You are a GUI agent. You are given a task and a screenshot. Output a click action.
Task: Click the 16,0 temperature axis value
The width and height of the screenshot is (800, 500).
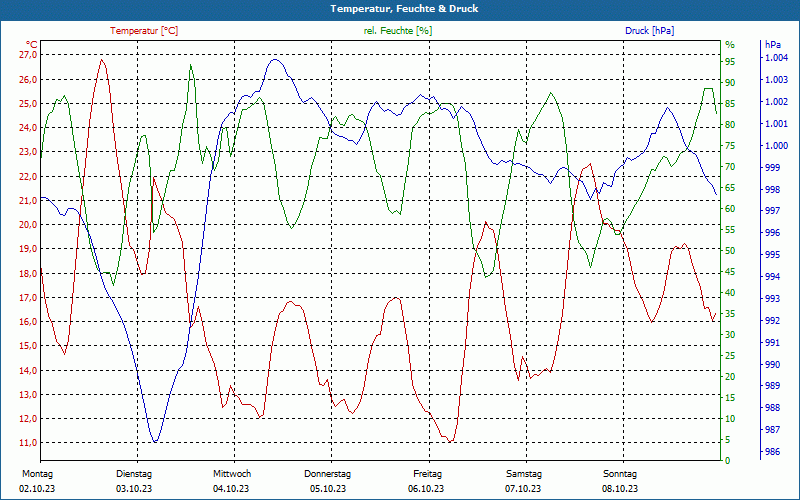[28, 321]
